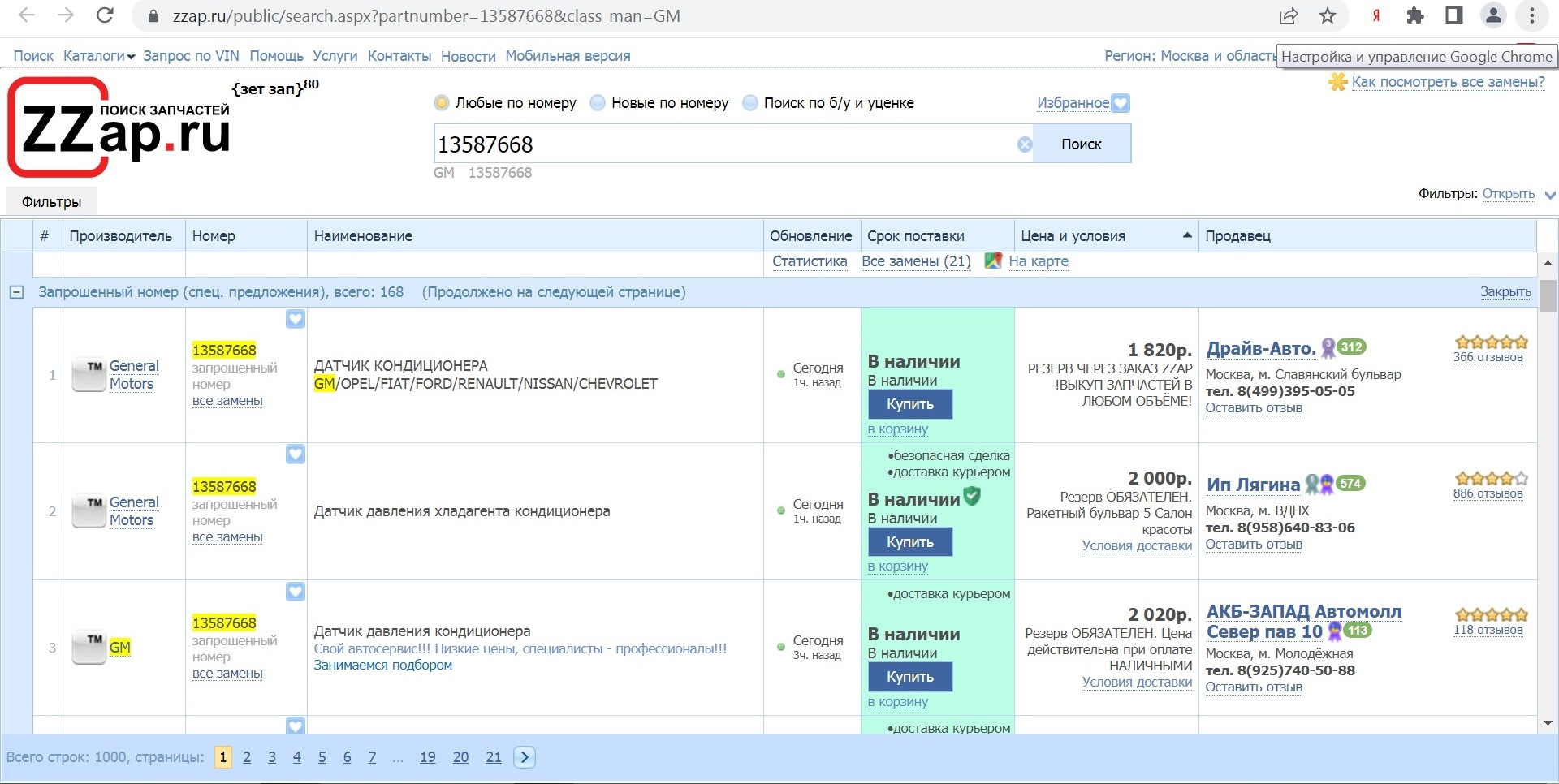Open the Yandex extension icon

coord(1376,15)
